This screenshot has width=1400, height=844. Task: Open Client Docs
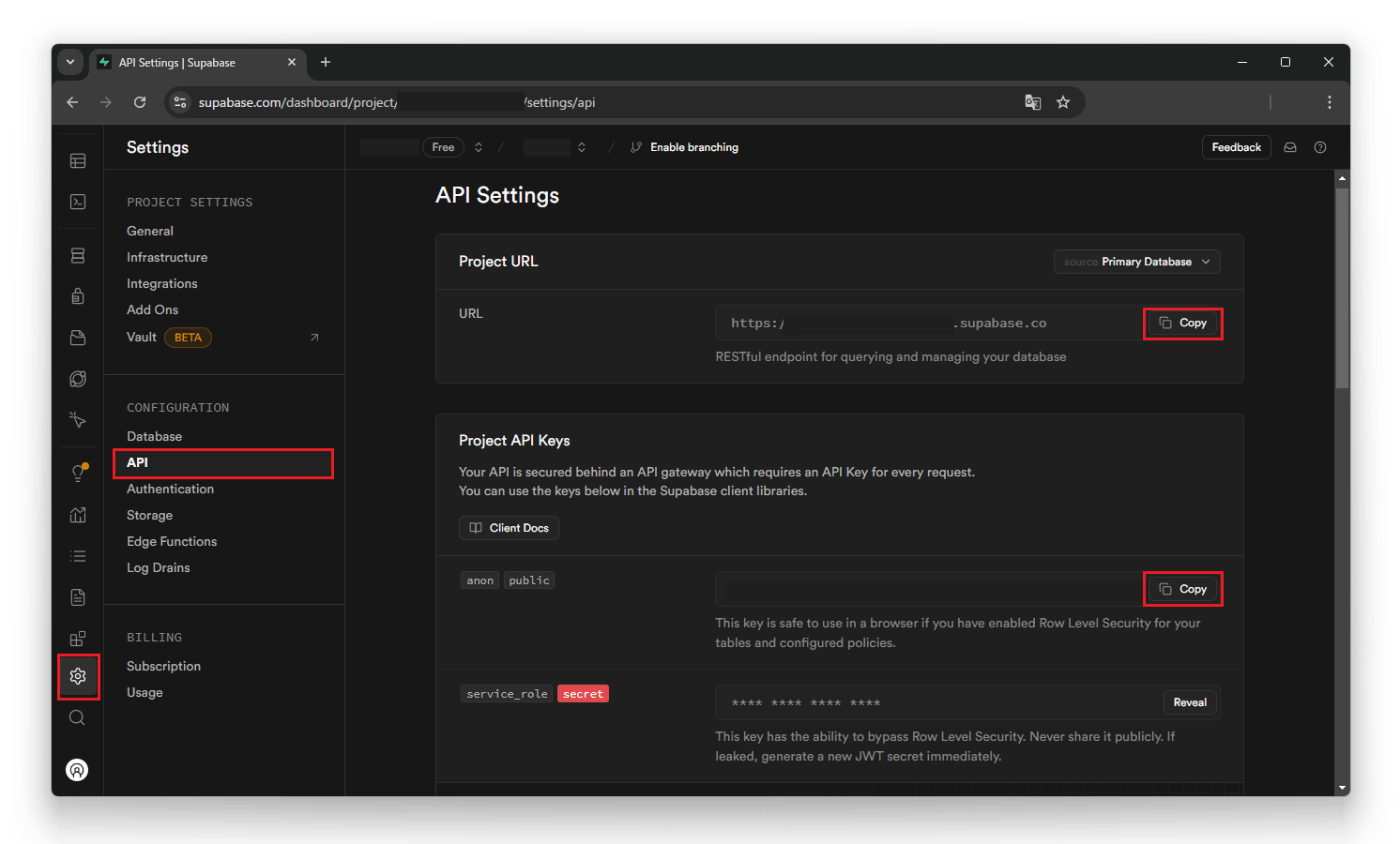click(509, 528)
